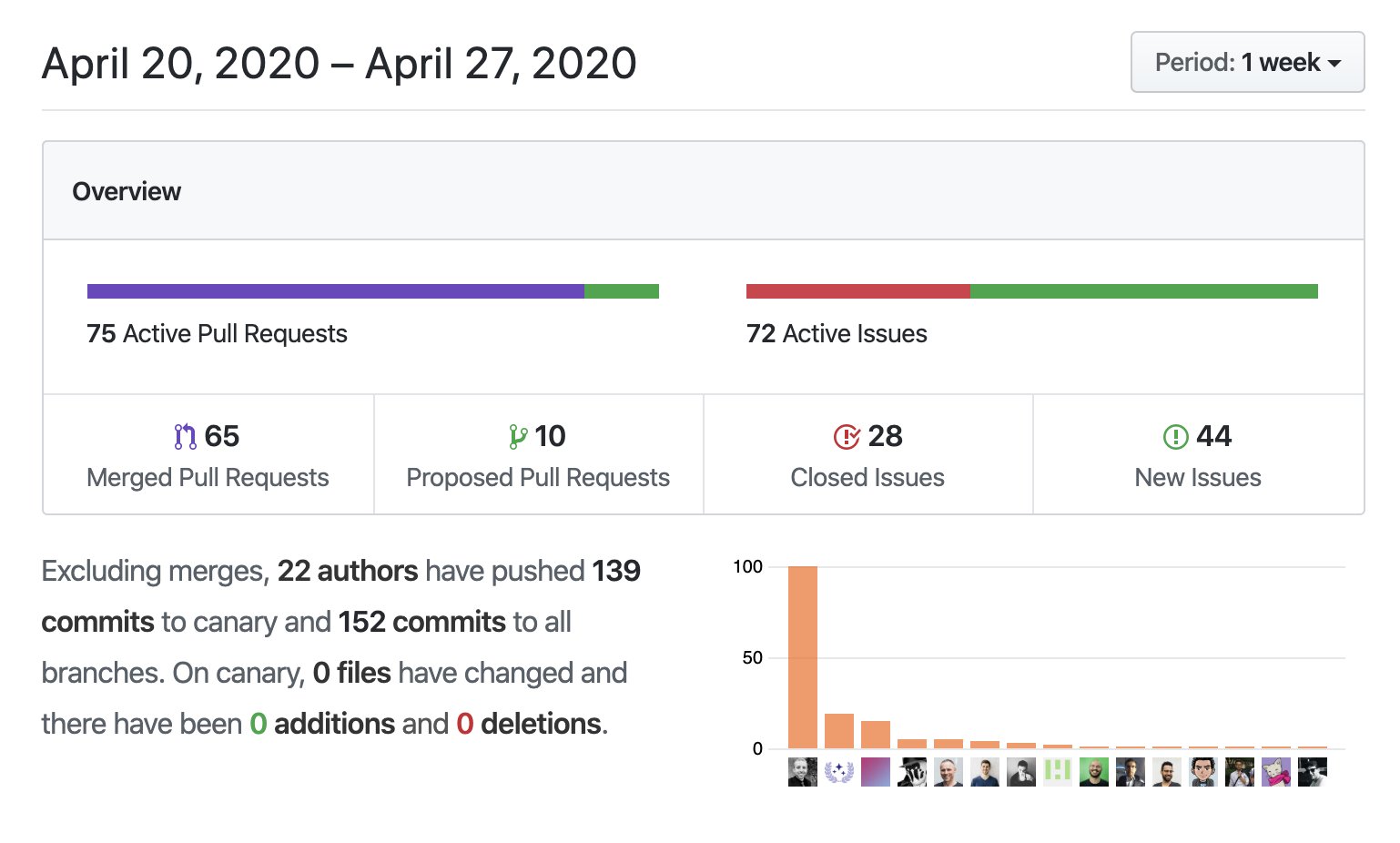Open the 10 Proposed Pull Requests link
The image size is (1400, 843).
coord(538,455)
